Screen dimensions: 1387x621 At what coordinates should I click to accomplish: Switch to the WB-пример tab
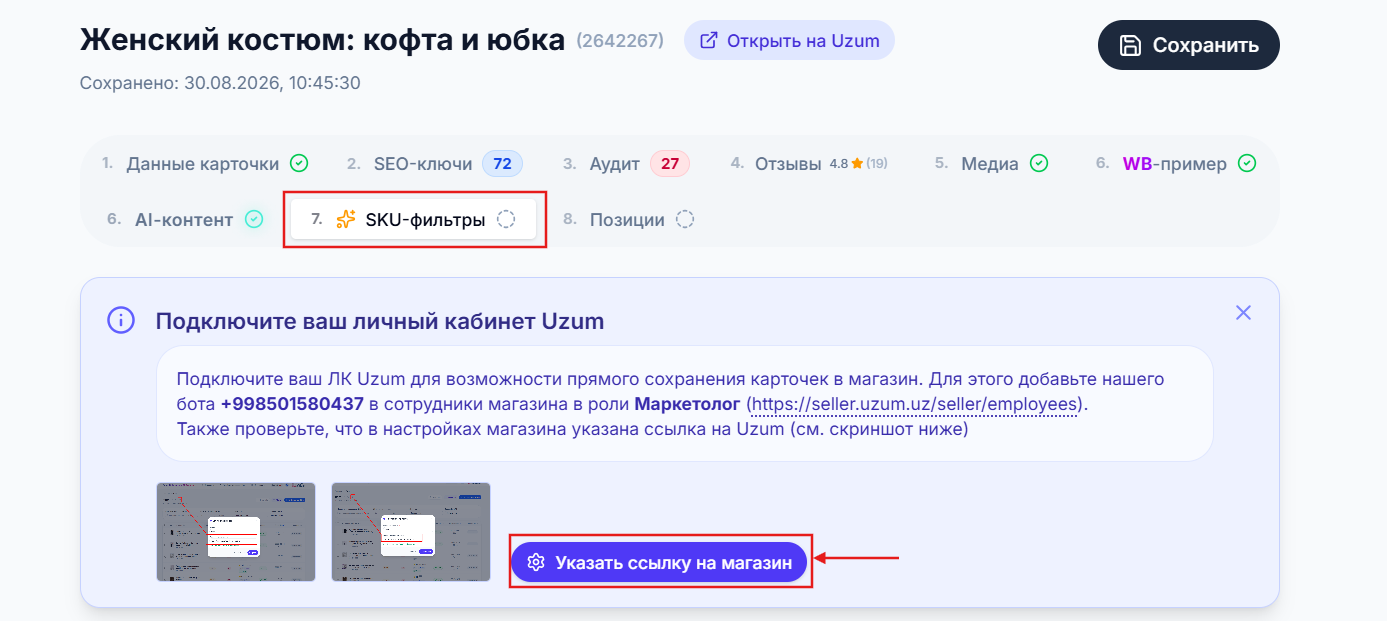1175,164
